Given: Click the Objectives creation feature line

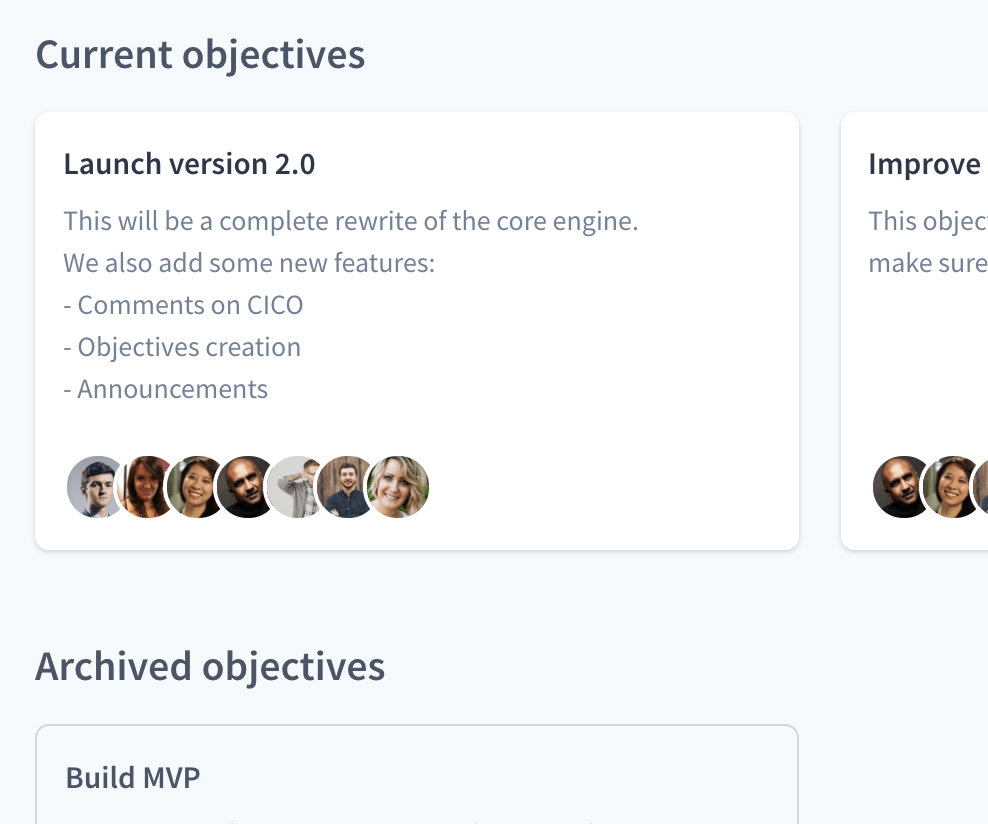Looking at the screenshot, I should tap(182, 348).
